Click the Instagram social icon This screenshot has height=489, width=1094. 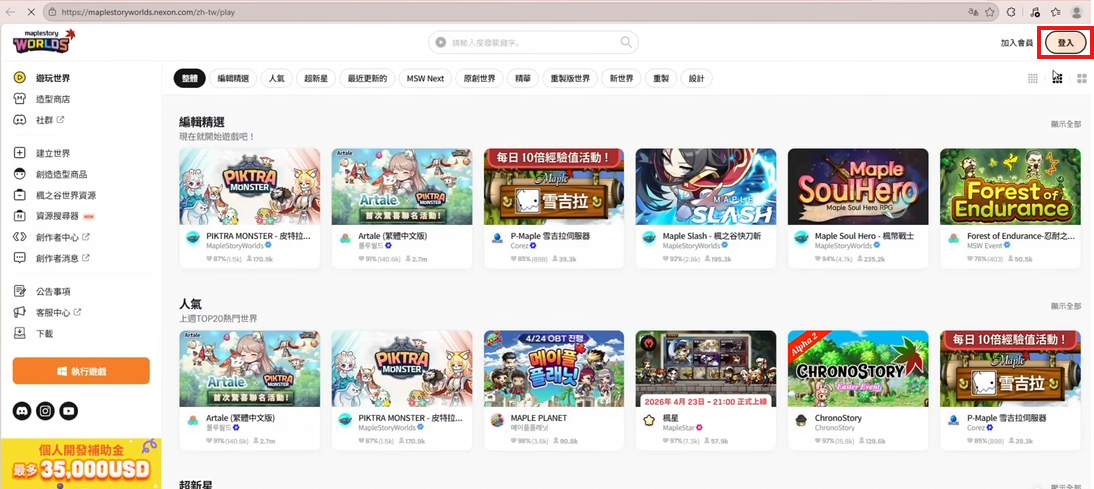tap(45, 411)
